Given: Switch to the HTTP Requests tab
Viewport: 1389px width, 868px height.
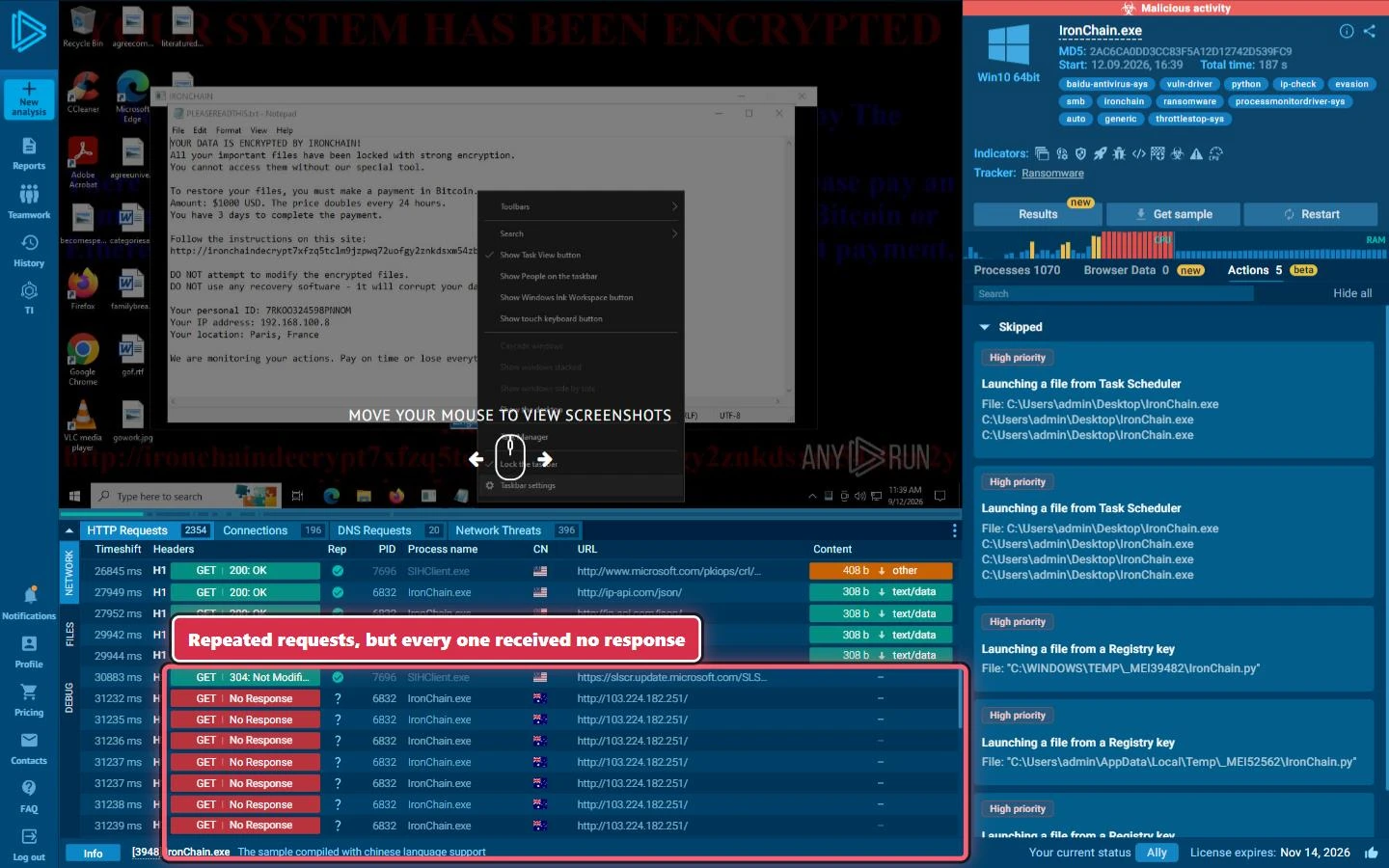Looking at the screenshot, I should pos(145,530).
